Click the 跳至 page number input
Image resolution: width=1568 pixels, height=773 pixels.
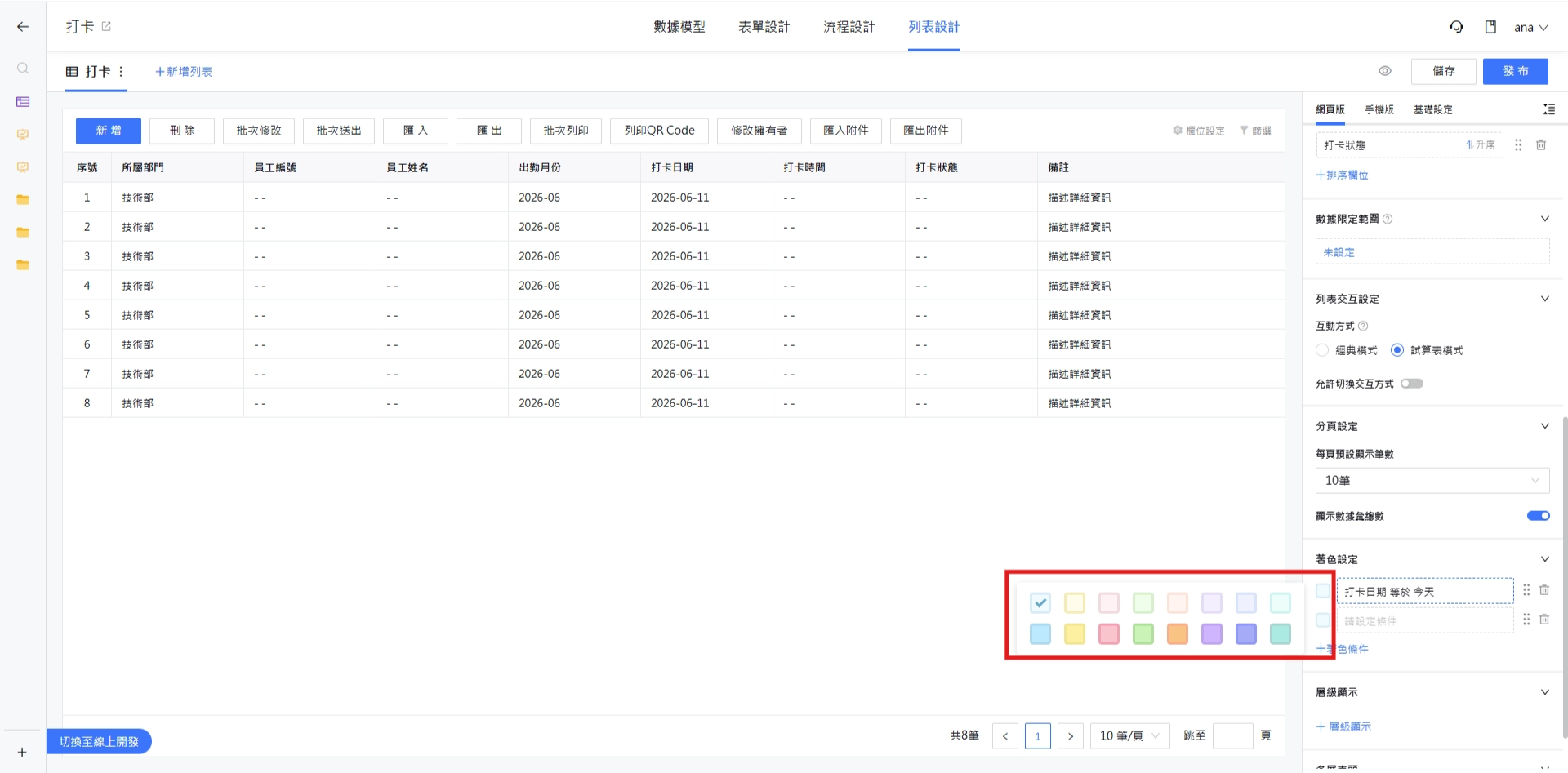(x=1233, y=736)
